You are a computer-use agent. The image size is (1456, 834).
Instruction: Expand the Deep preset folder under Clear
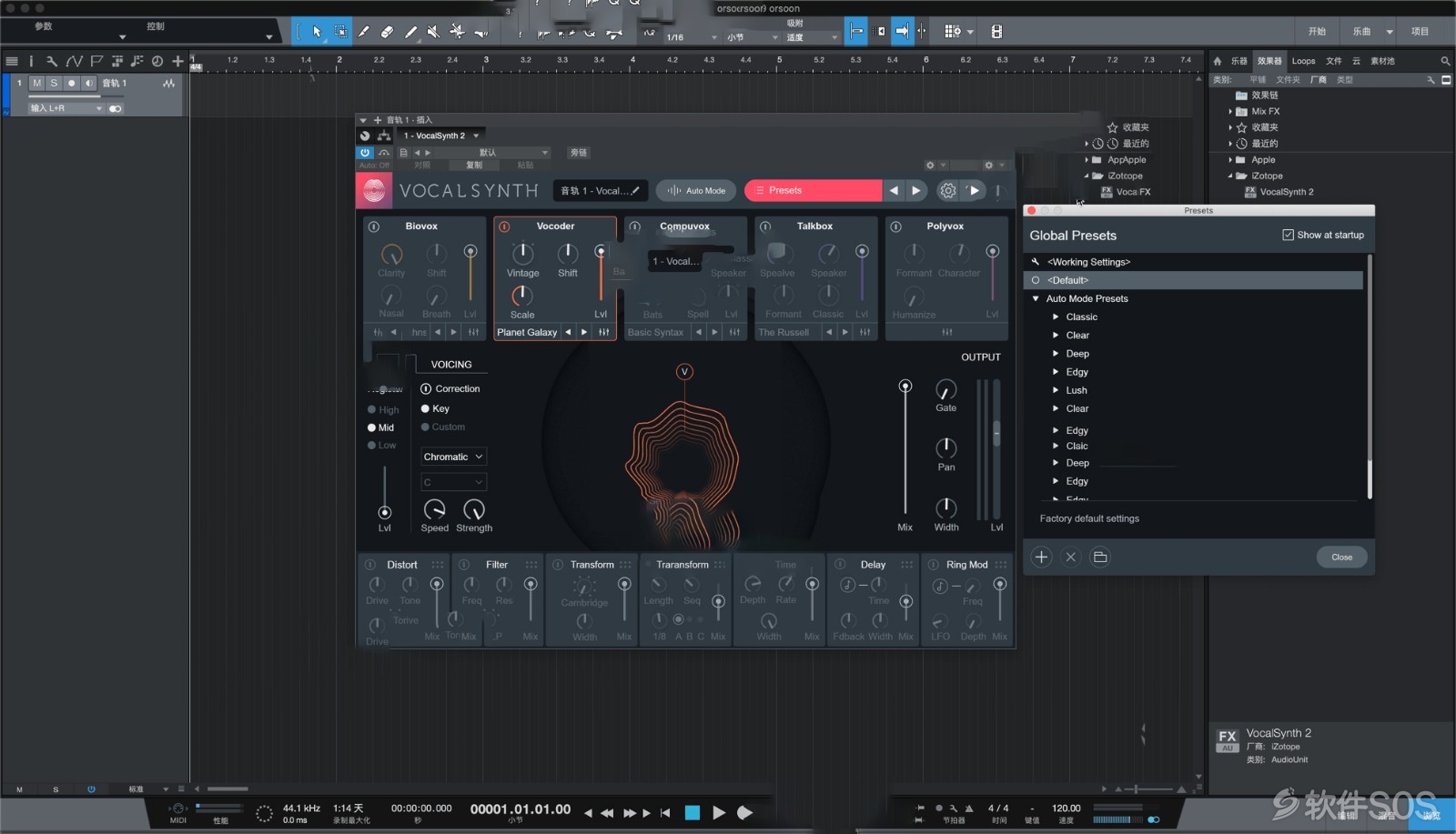1056,354
